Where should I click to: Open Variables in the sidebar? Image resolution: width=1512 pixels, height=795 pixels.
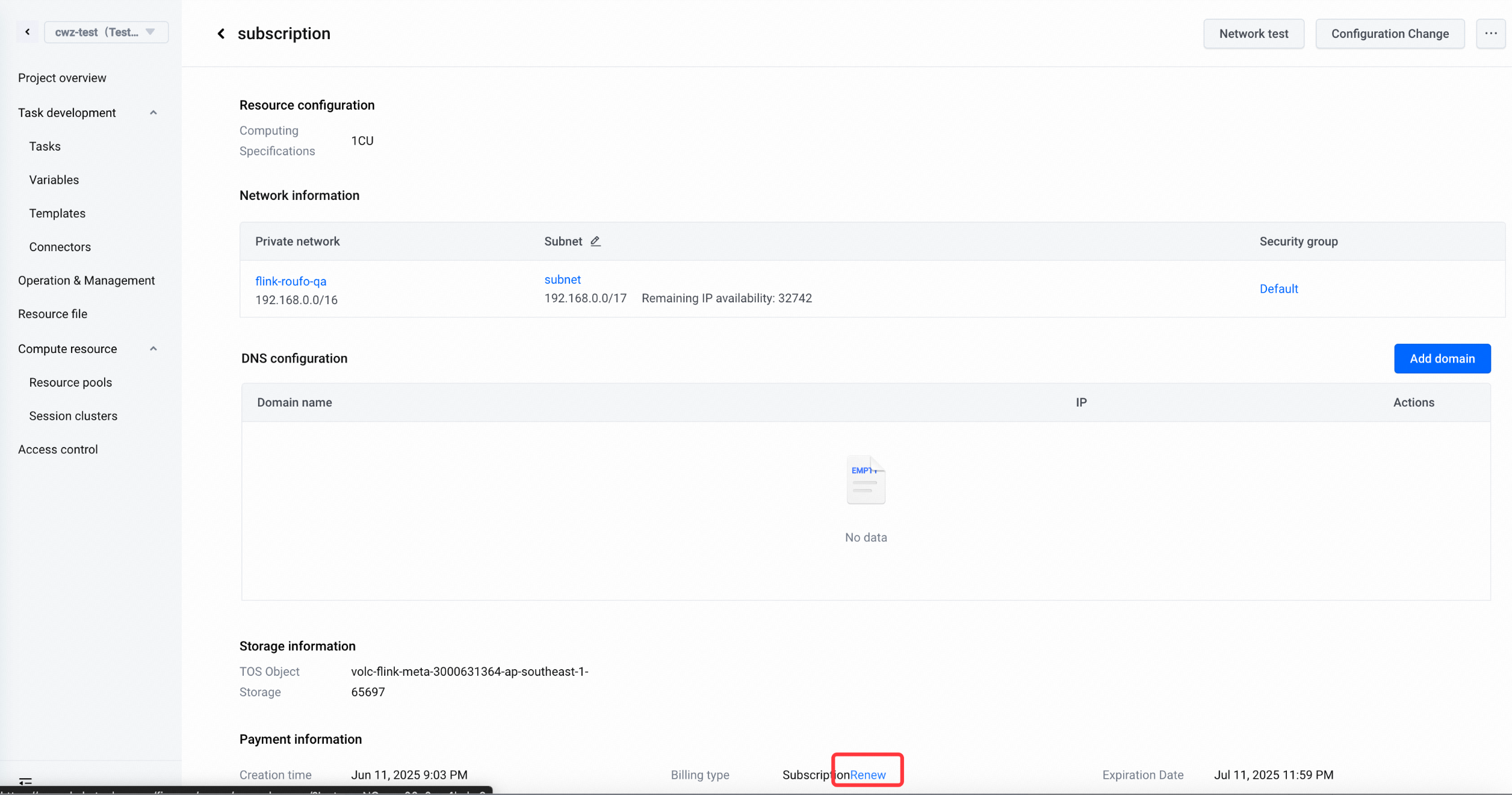tap(54, 180)
